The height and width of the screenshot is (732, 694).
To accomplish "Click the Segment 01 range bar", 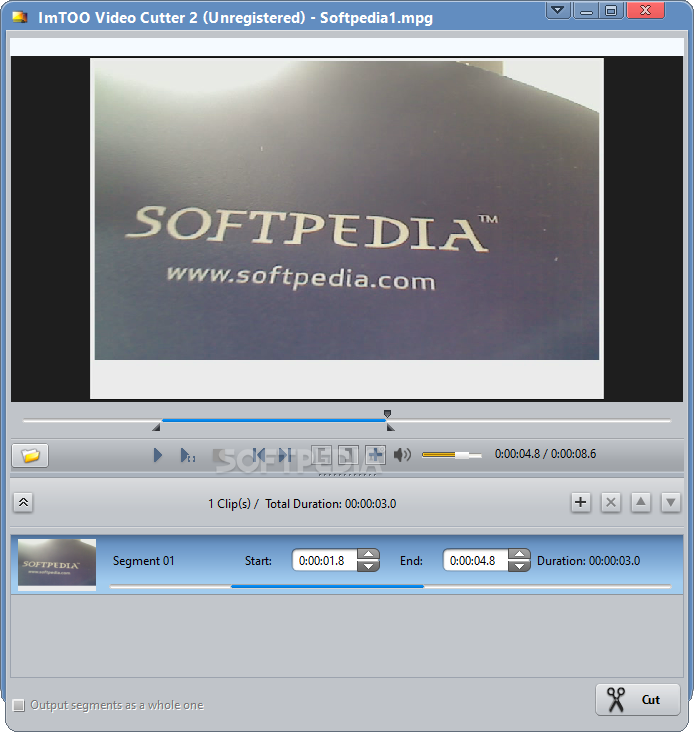I will tap(390, 586).
